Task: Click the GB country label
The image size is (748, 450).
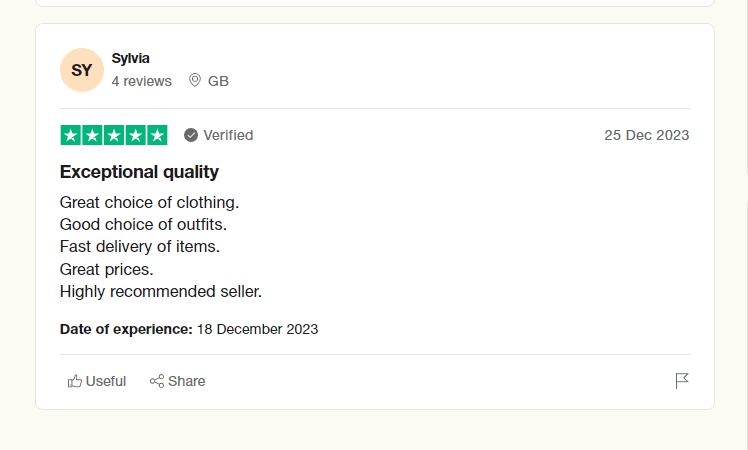Action: (218, 81)
